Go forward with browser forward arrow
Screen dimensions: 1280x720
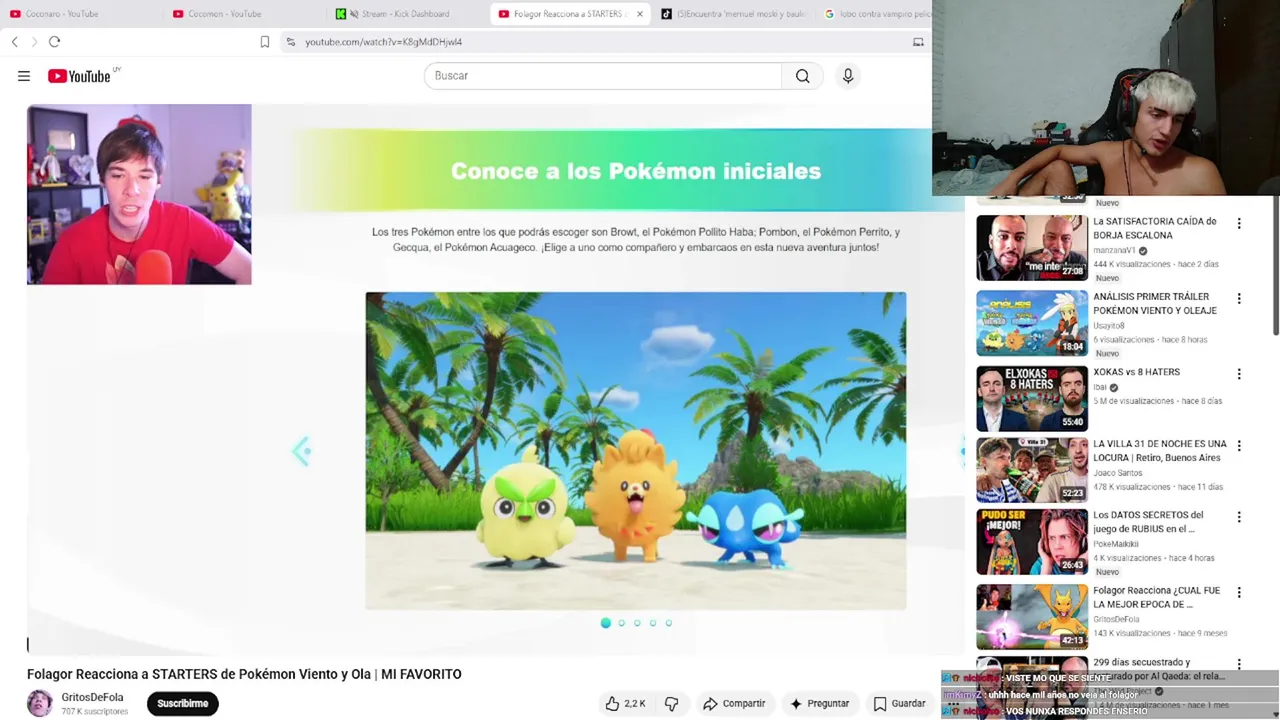[x=34, y=42]
